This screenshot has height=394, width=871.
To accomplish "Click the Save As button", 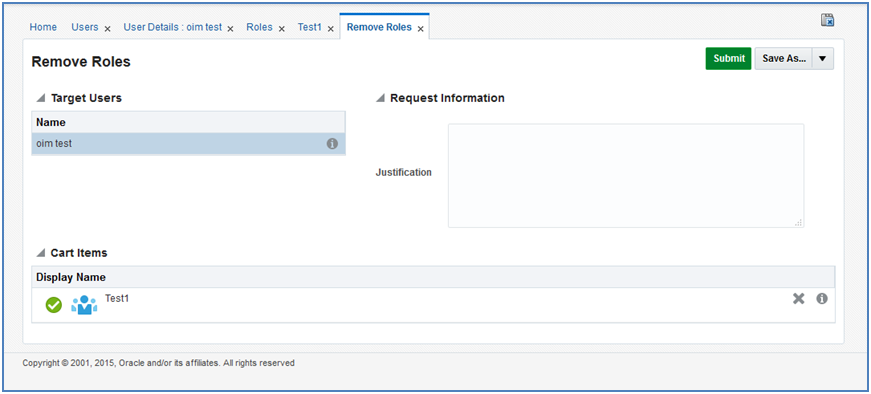I will (x=784, y=58).
